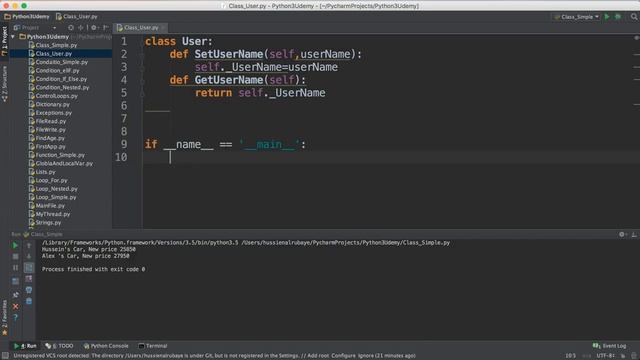Open Condition_If_Else.py file
640x360 pixels.
pyautogui.click(x=58, y=79)
